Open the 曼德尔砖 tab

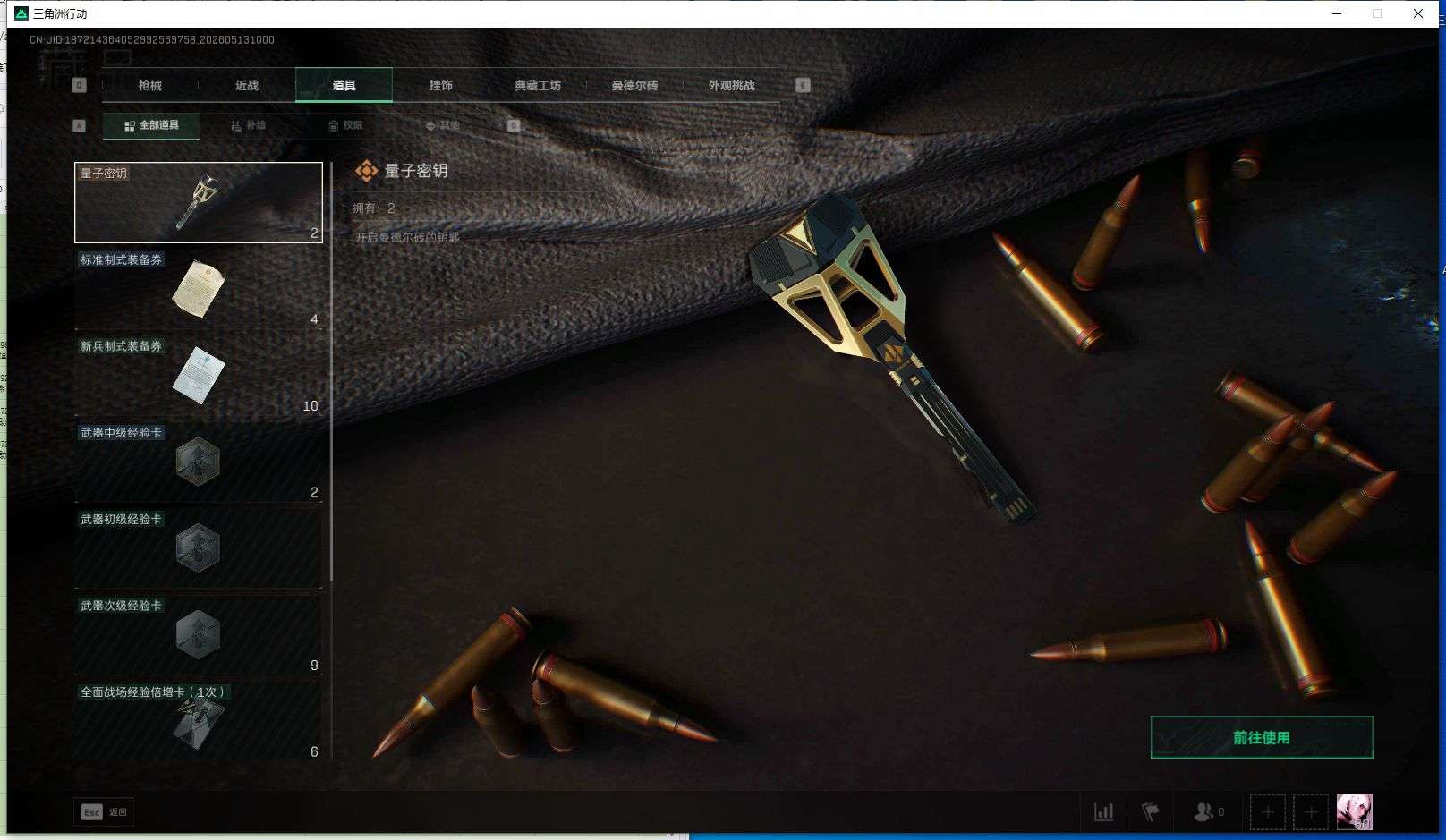tap(634, 85)
